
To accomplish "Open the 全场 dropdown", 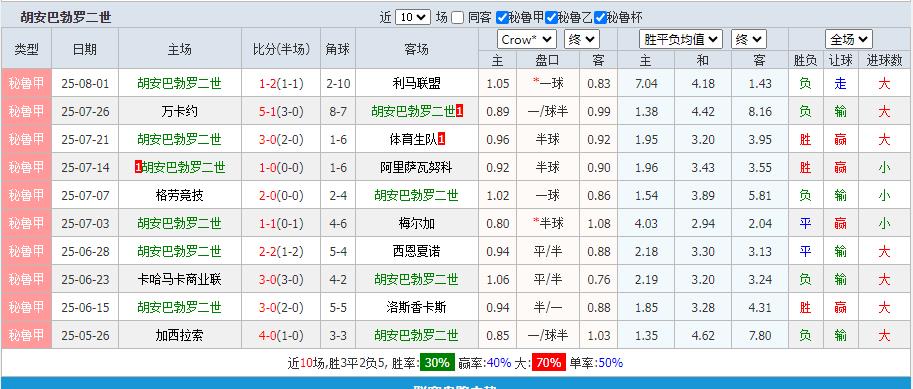I will (x=848, y=40).
